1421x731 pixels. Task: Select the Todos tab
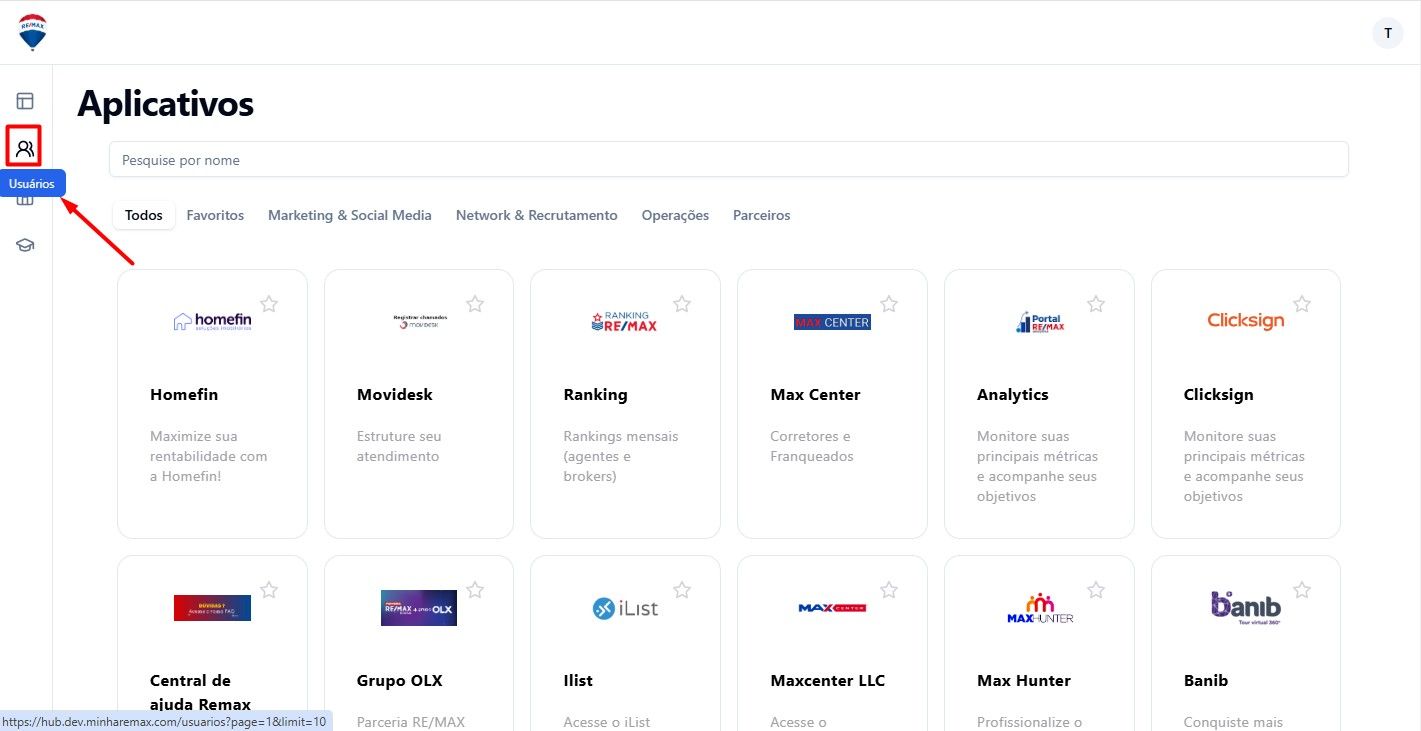[x=144, y=215]
